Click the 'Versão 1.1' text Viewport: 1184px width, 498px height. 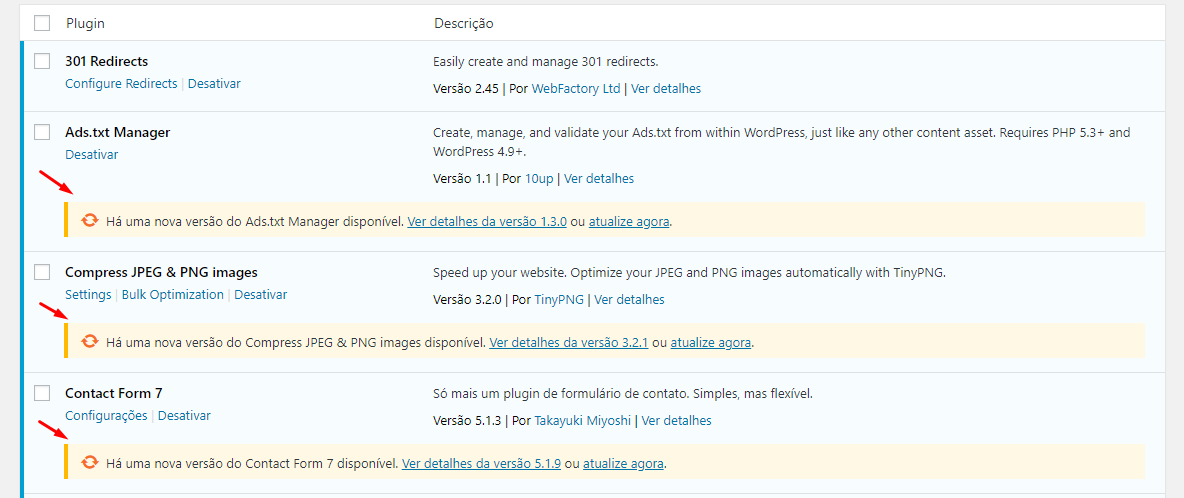pos(462,179)
